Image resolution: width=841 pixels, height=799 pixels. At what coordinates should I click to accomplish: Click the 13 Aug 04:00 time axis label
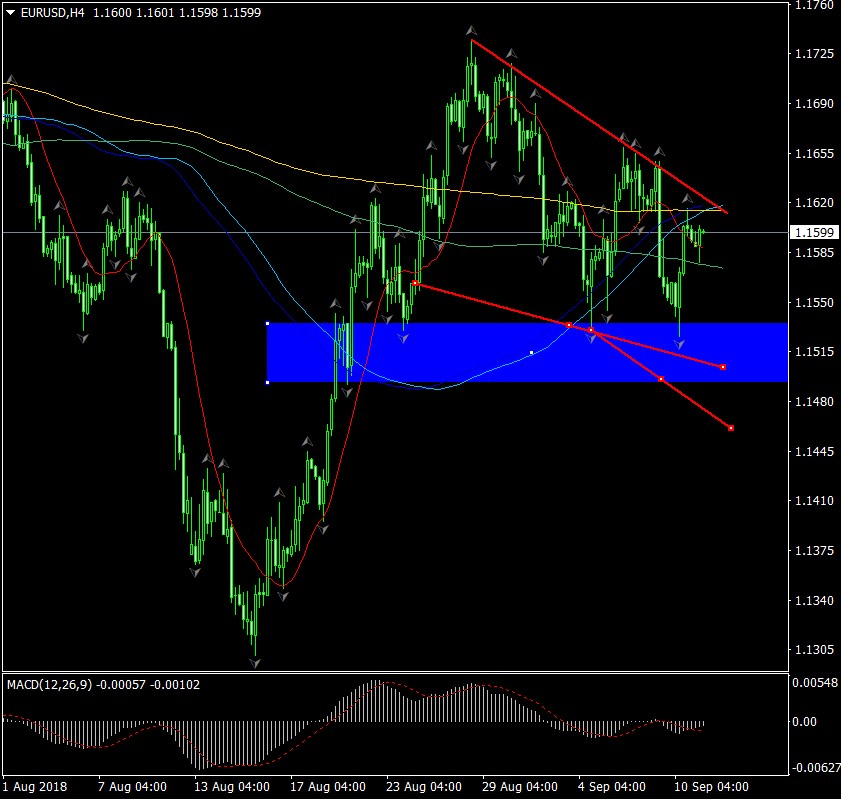232,785
